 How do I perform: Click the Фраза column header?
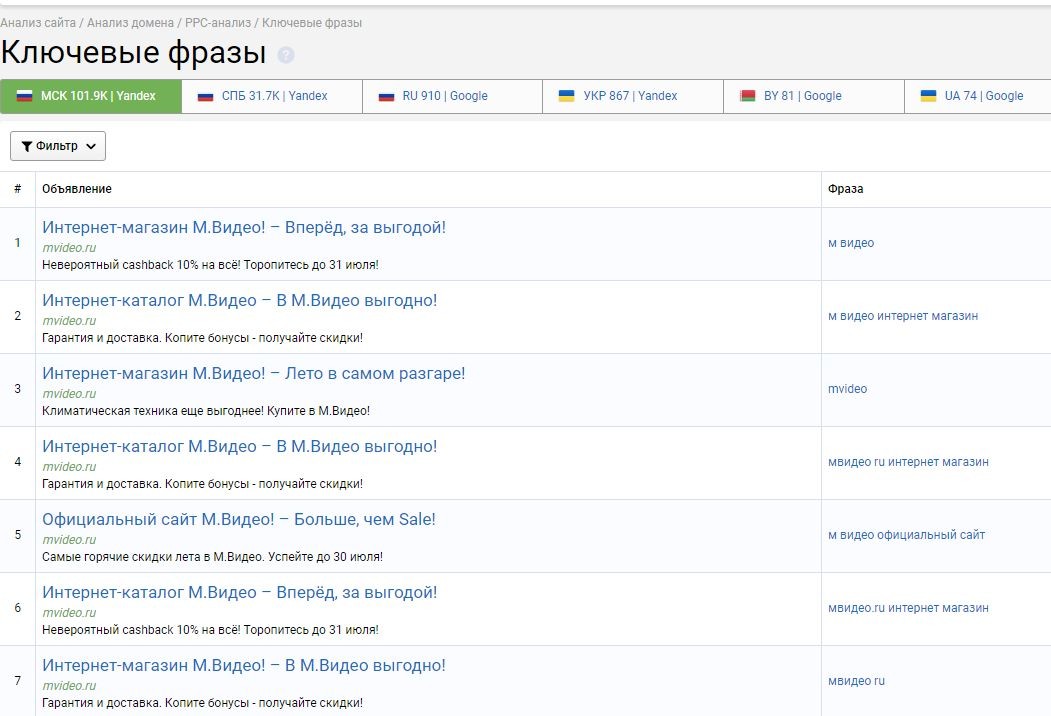click(845, 189)
